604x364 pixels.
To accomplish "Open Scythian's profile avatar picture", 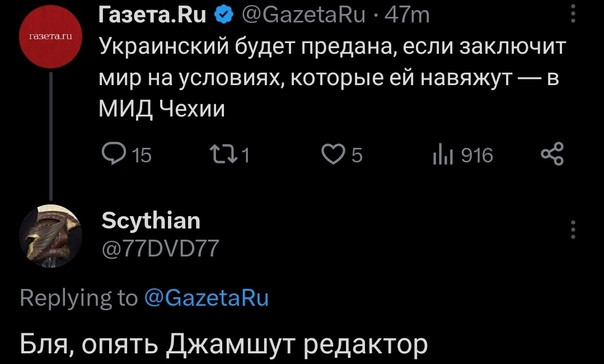I will 50,236.
